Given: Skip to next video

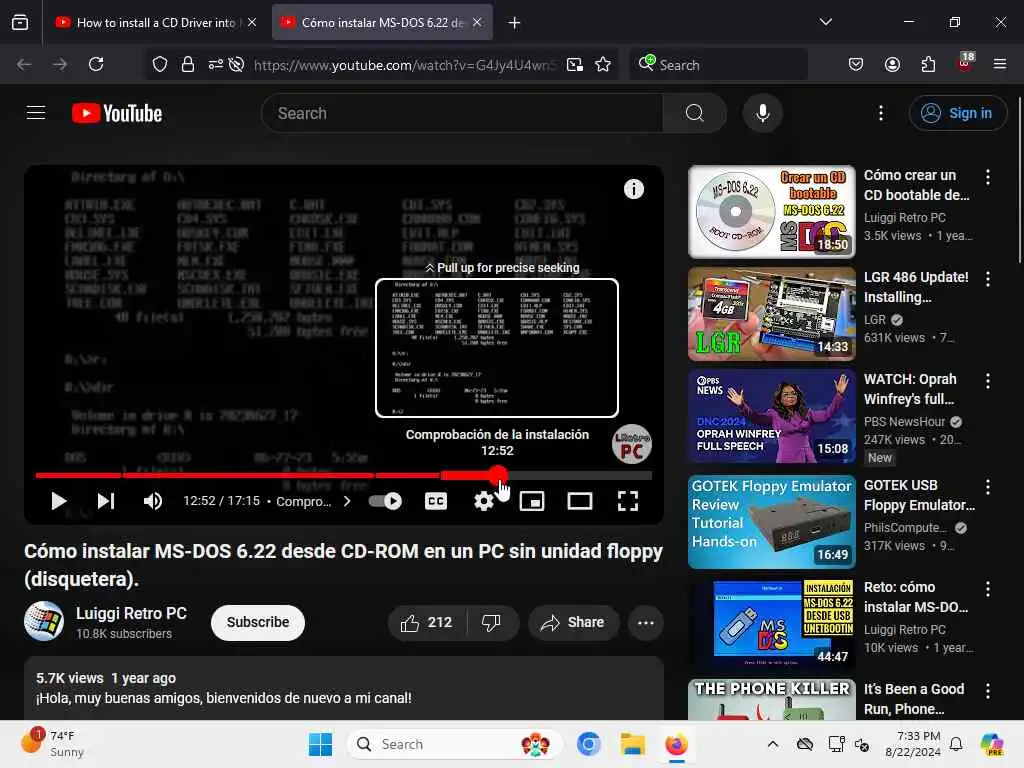Looking at the screenshot, I should (106, 501).
